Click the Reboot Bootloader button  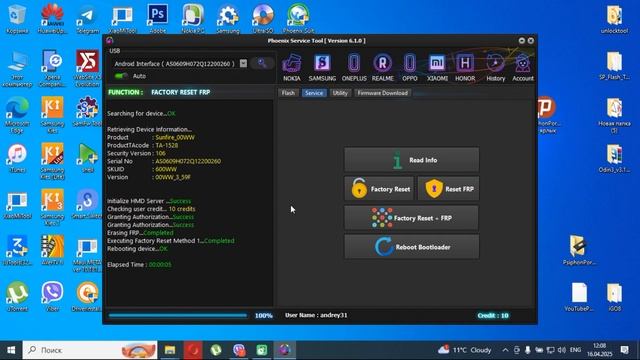point(411,247)
